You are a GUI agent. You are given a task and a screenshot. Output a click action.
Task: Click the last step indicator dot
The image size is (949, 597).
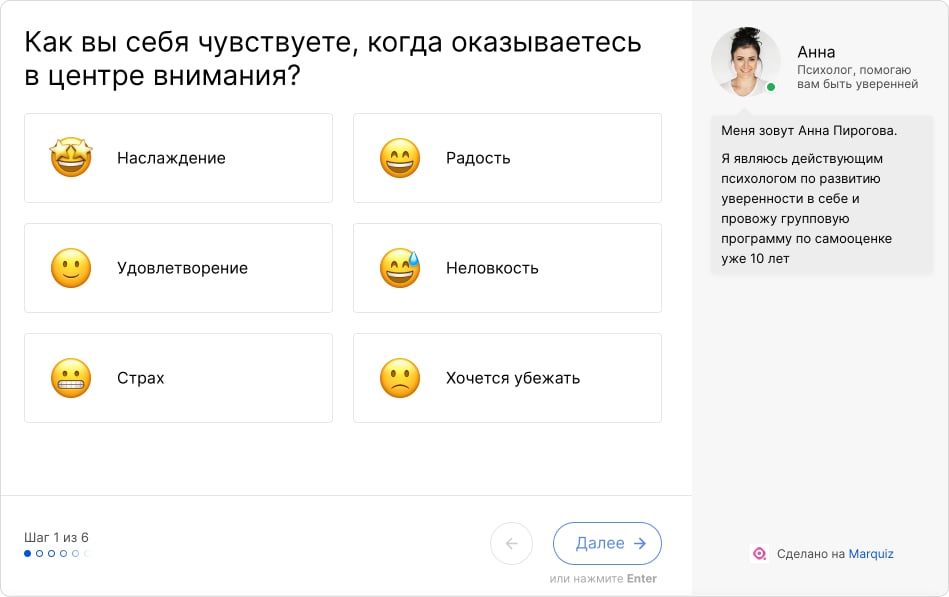(x=86, y=553)
